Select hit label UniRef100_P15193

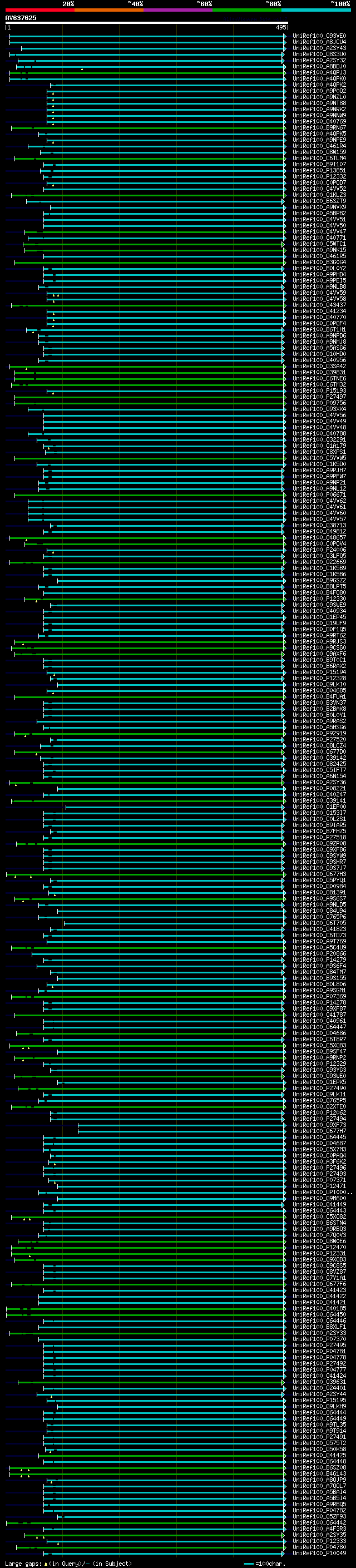click(319, 391)
